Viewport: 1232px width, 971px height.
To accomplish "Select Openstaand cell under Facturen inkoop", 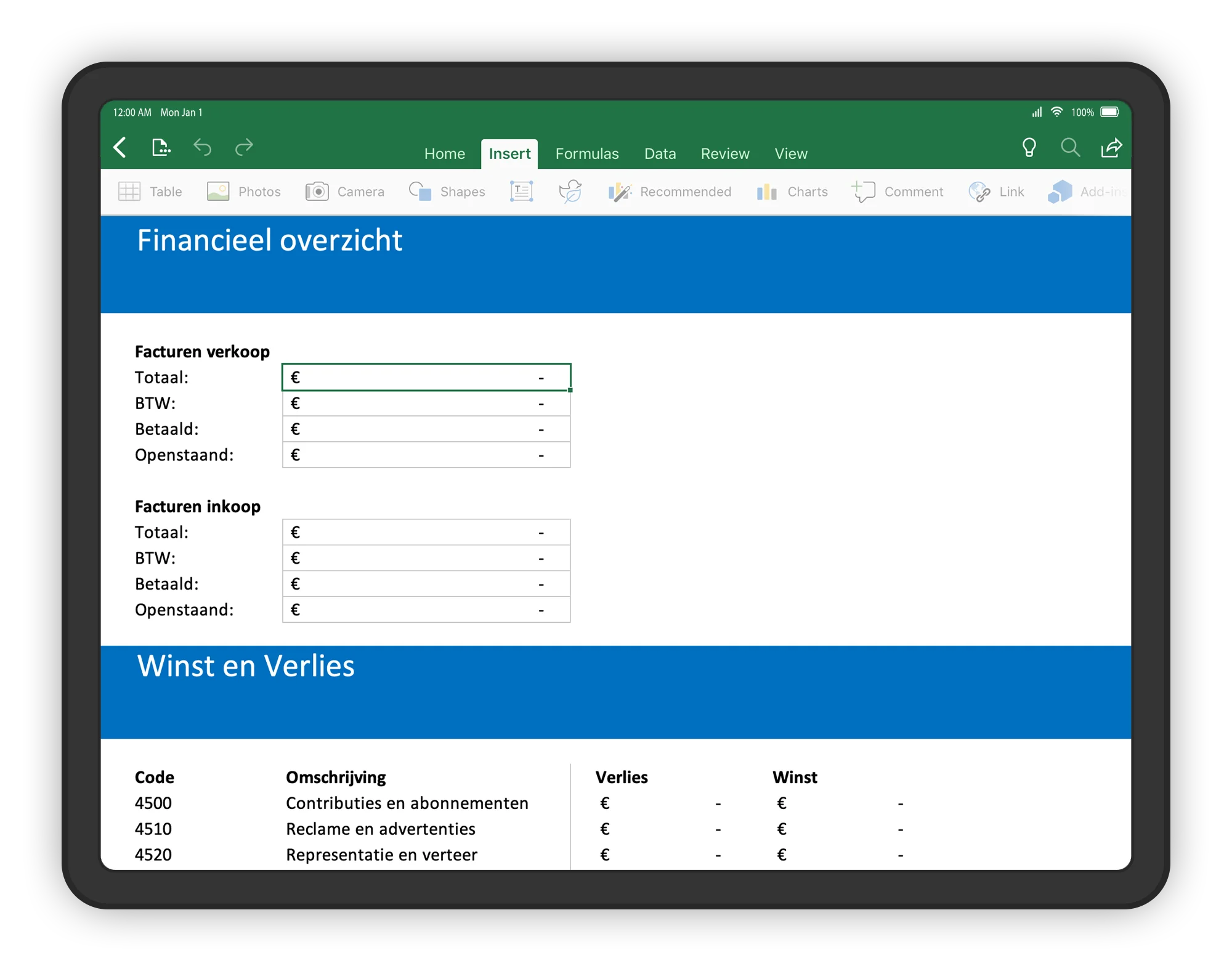I will (426, 609).
